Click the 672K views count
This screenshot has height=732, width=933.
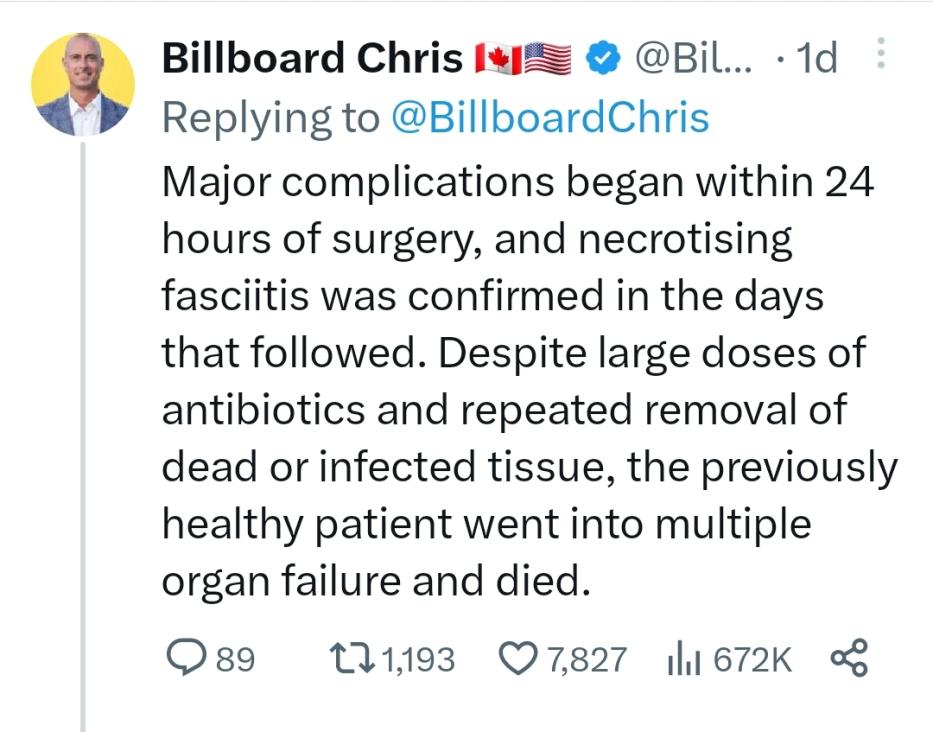point(751,660)
